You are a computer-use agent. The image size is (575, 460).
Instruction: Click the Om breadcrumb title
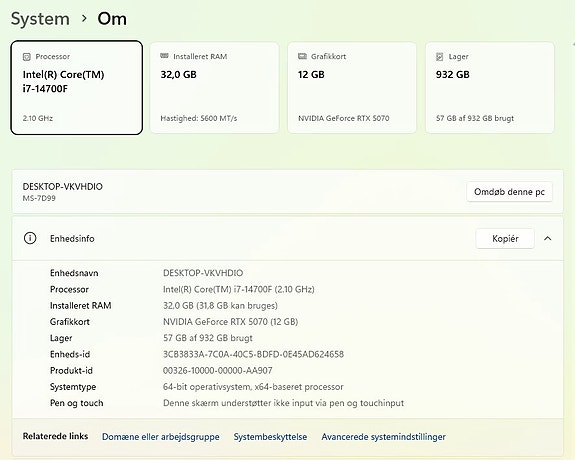tap(112, 18)
